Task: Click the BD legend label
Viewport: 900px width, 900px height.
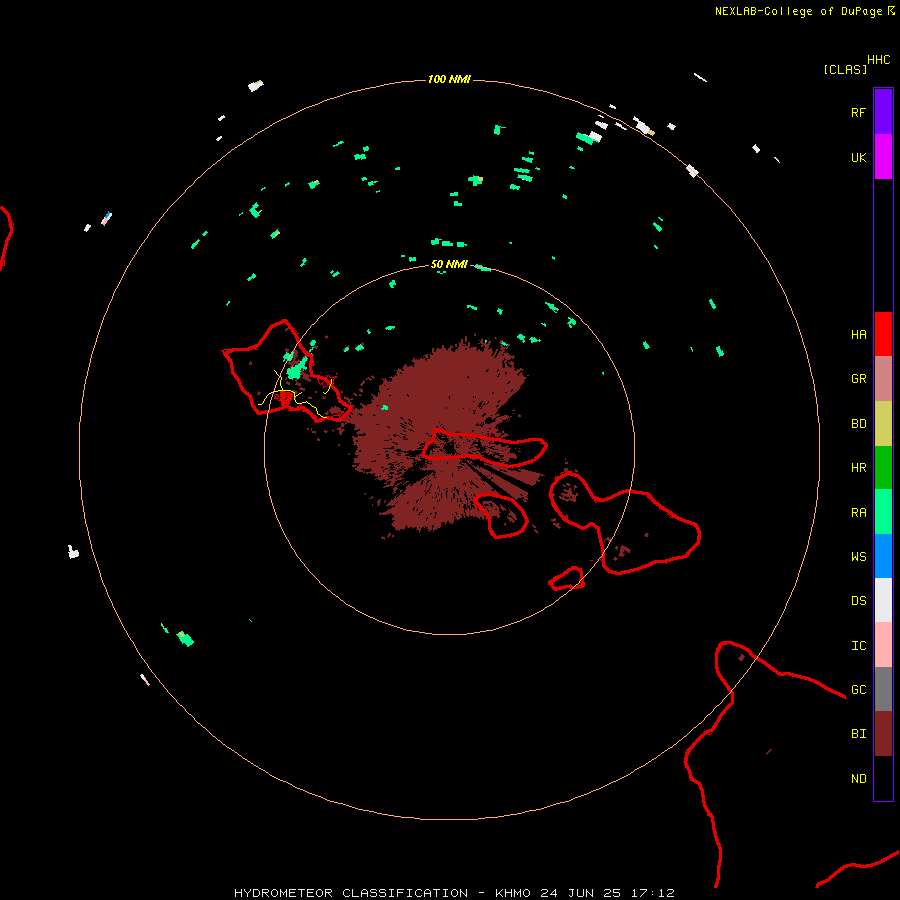Action: 858,424
